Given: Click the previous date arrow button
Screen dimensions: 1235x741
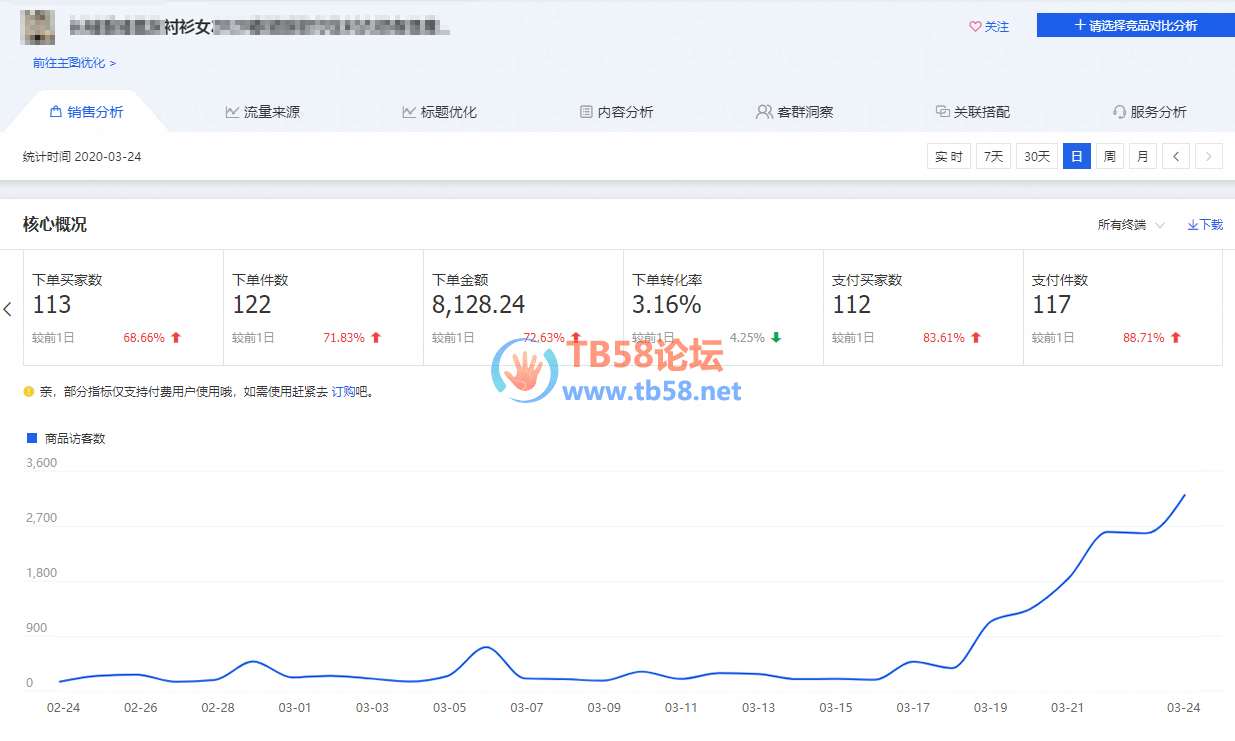Looking at the screenshot, I should click(1176, 156).
